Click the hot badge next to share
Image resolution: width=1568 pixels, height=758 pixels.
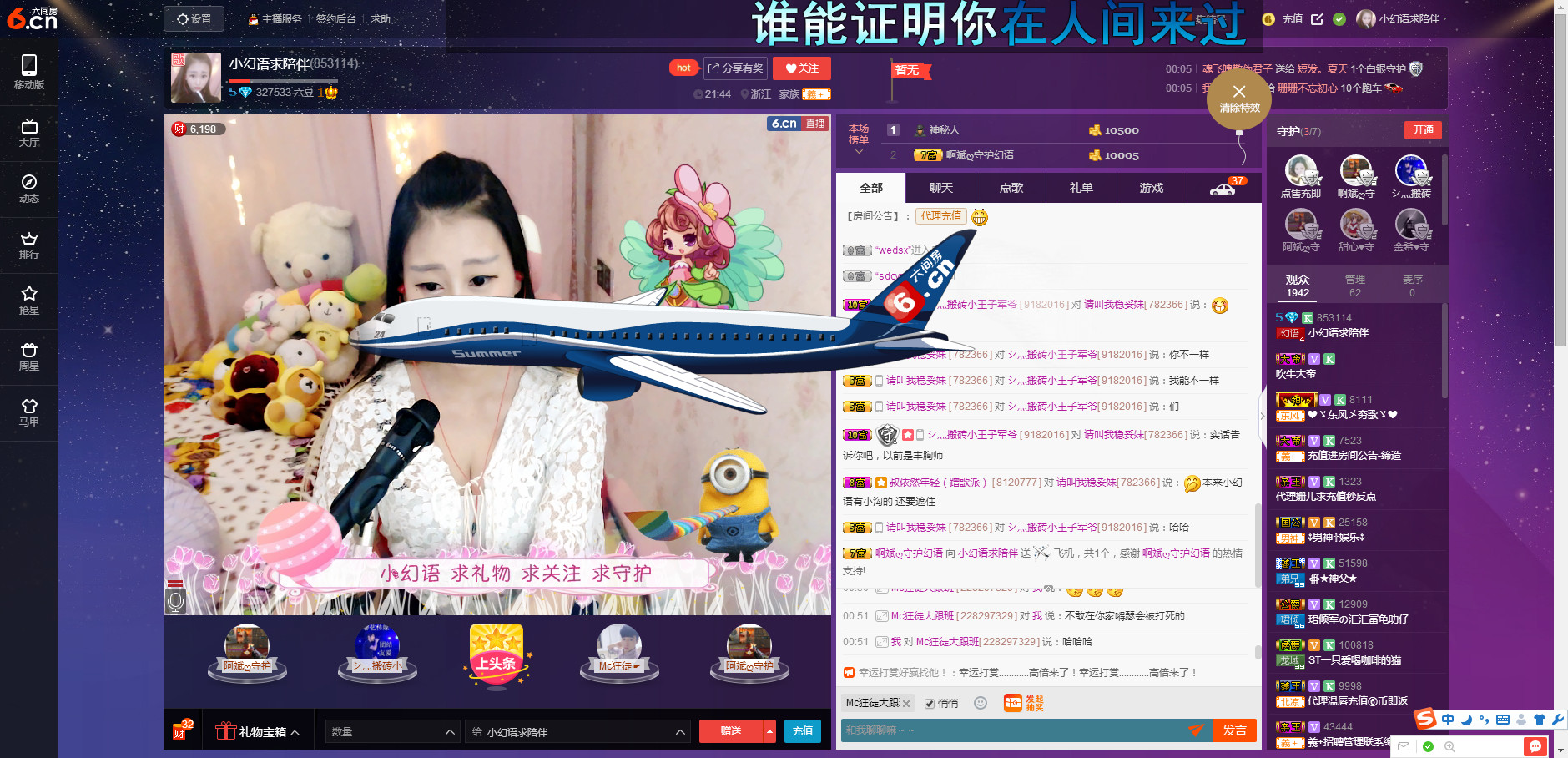coord(683,68)
